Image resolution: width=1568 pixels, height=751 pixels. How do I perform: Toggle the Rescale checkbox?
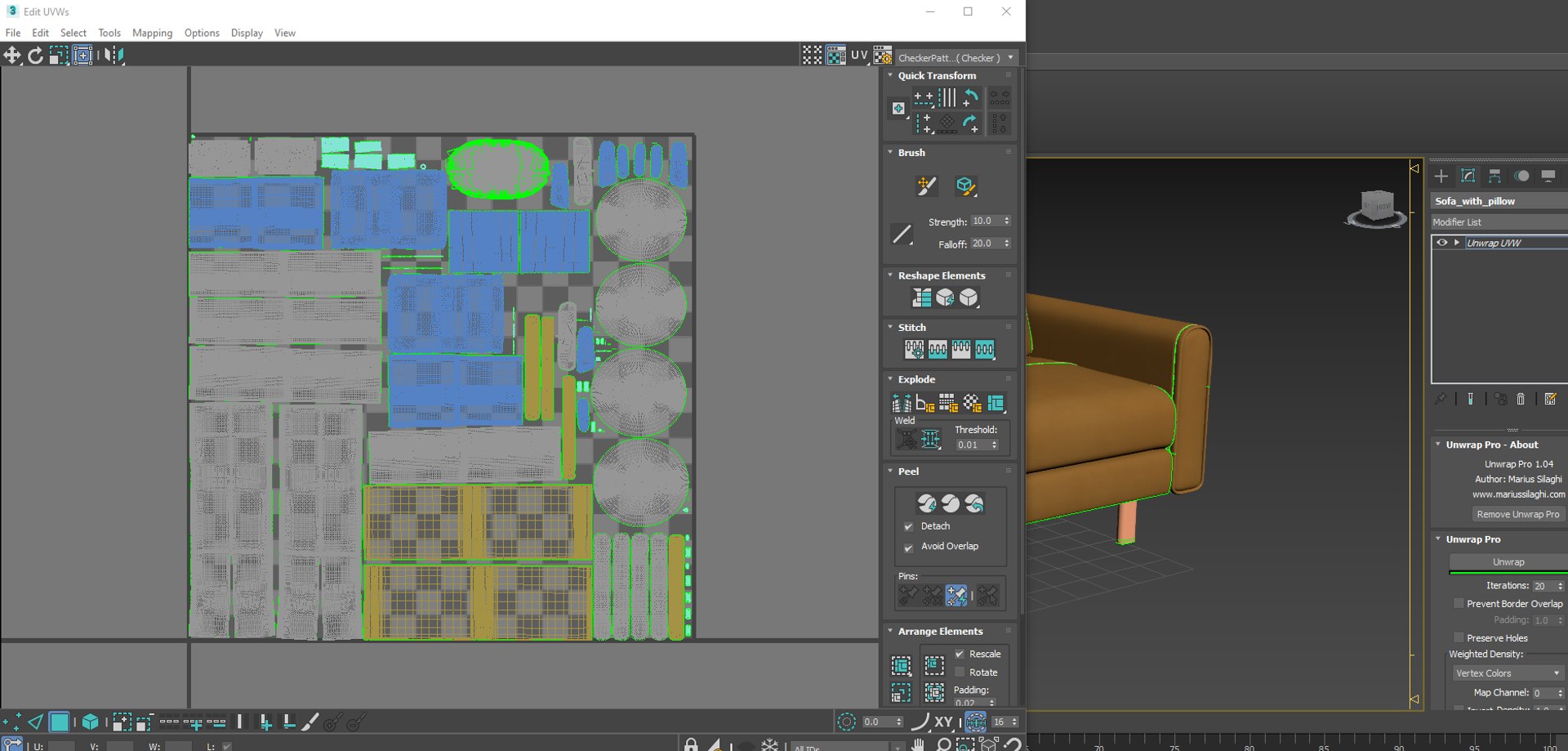[960, 654]
